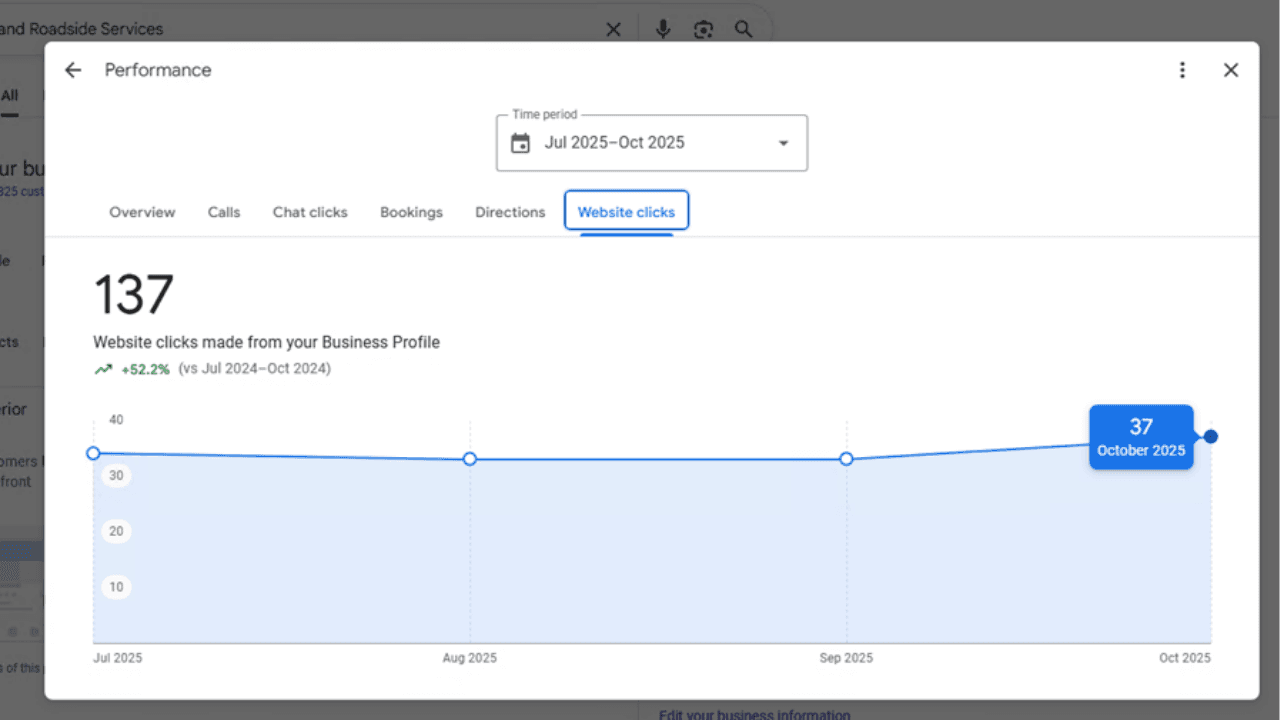
Task: Click the back arrow next to Performance
Action: pyautogui.click(x=73, y=70)
